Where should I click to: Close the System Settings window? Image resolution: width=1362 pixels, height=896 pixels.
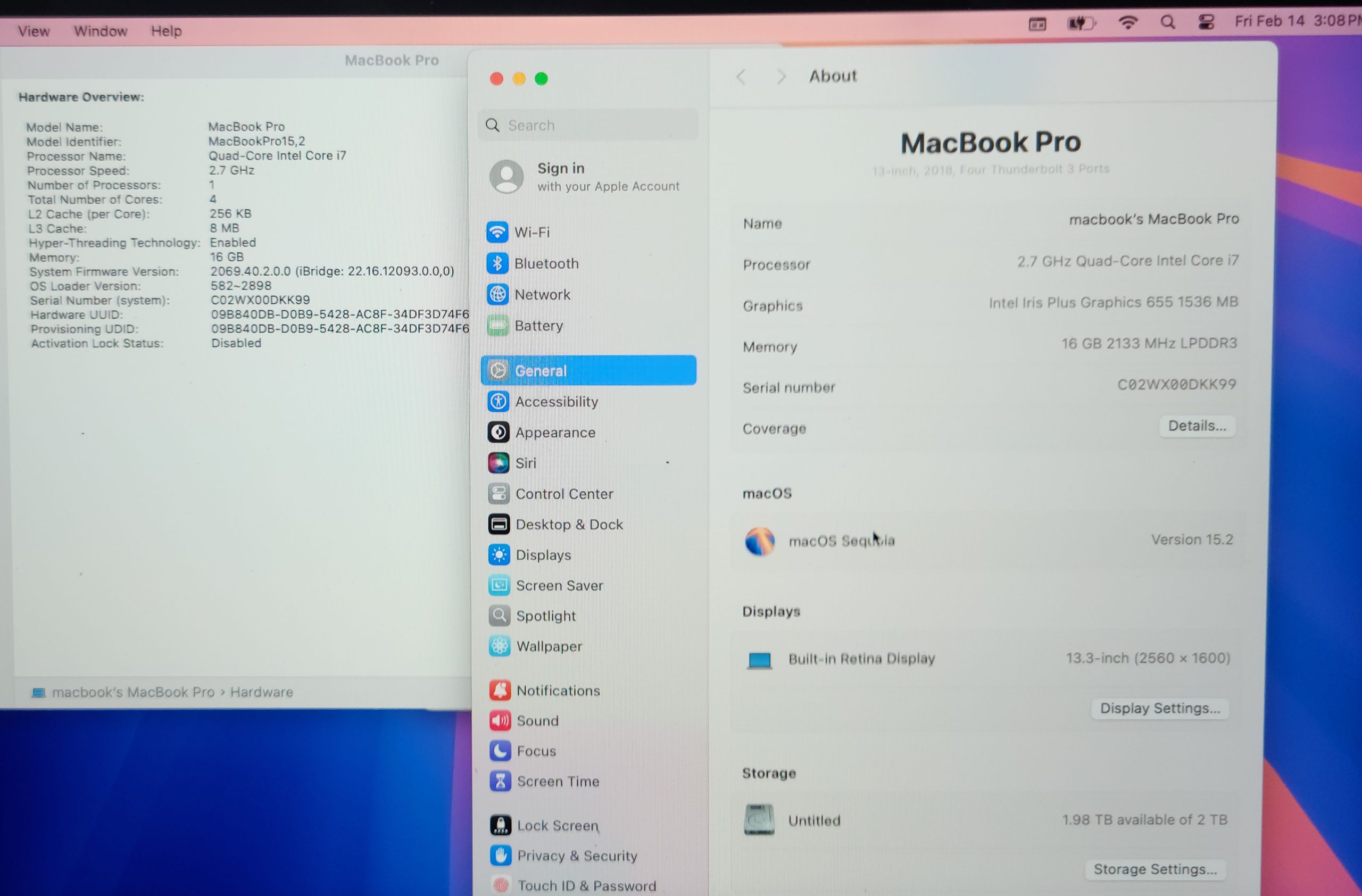(497, 78)
